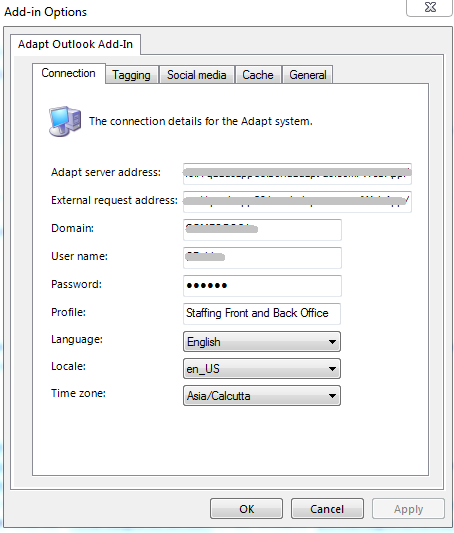Click into the Domain text field

point(262,230)
